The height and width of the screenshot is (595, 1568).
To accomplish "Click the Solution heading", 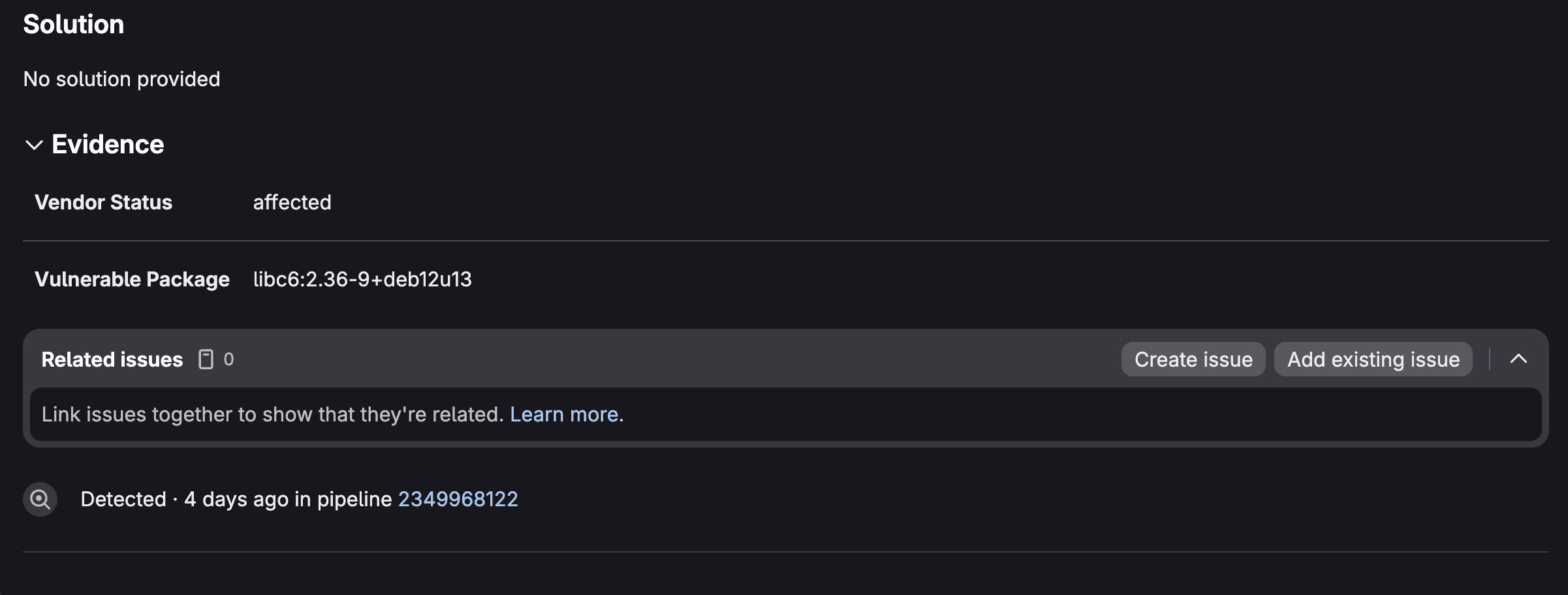I will pyautogui.click(x=74, y=24).
